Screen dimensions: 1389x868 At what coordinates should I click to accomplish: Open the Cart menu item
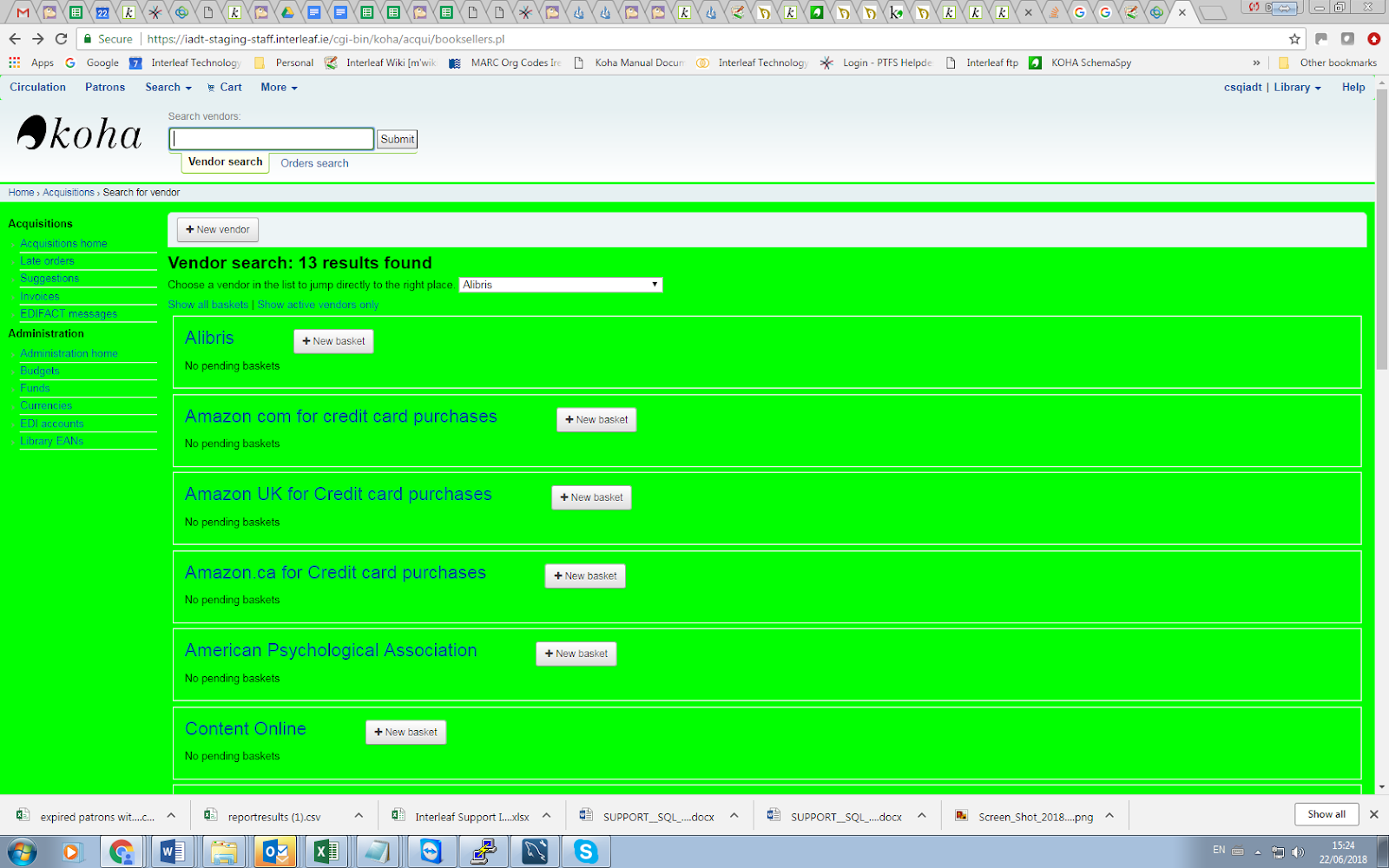(225, 87)
